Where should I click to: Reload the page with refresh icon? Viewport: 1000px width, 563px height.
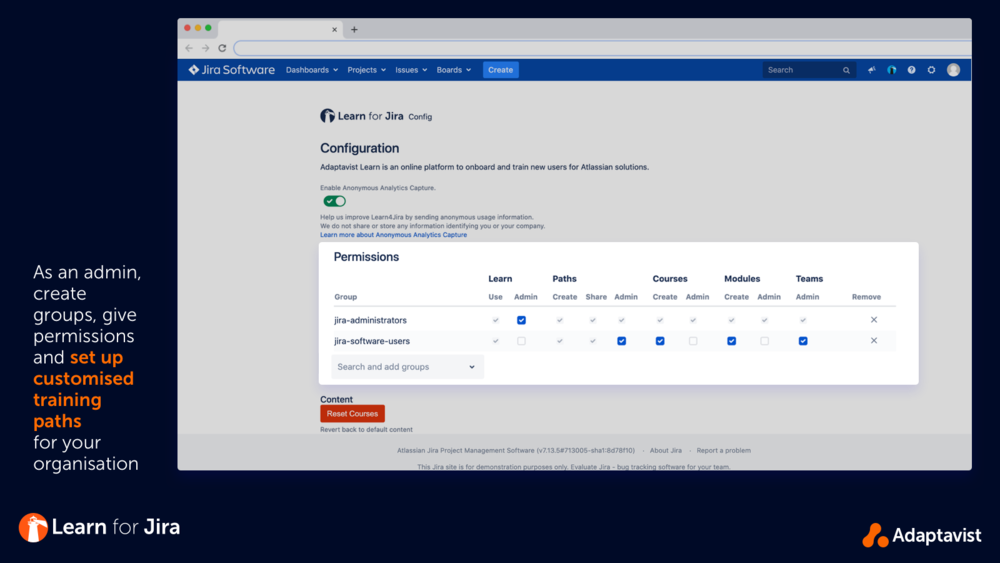coord(222,48)
